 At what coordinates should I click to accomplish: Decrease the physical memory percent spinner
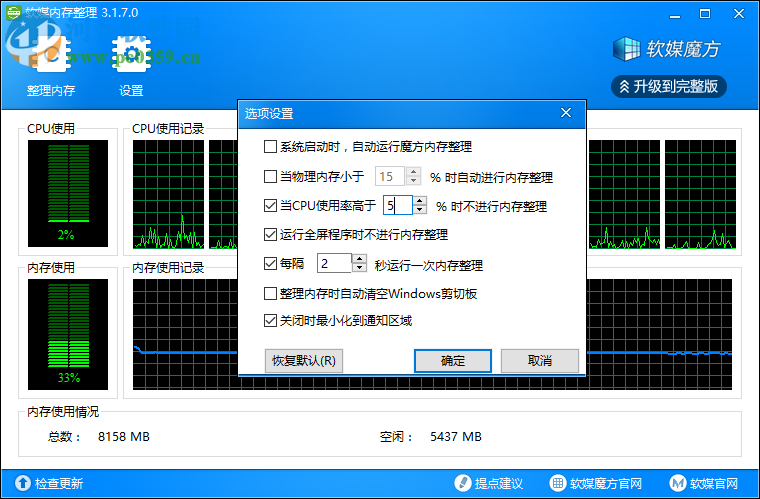tap(413, 181)
